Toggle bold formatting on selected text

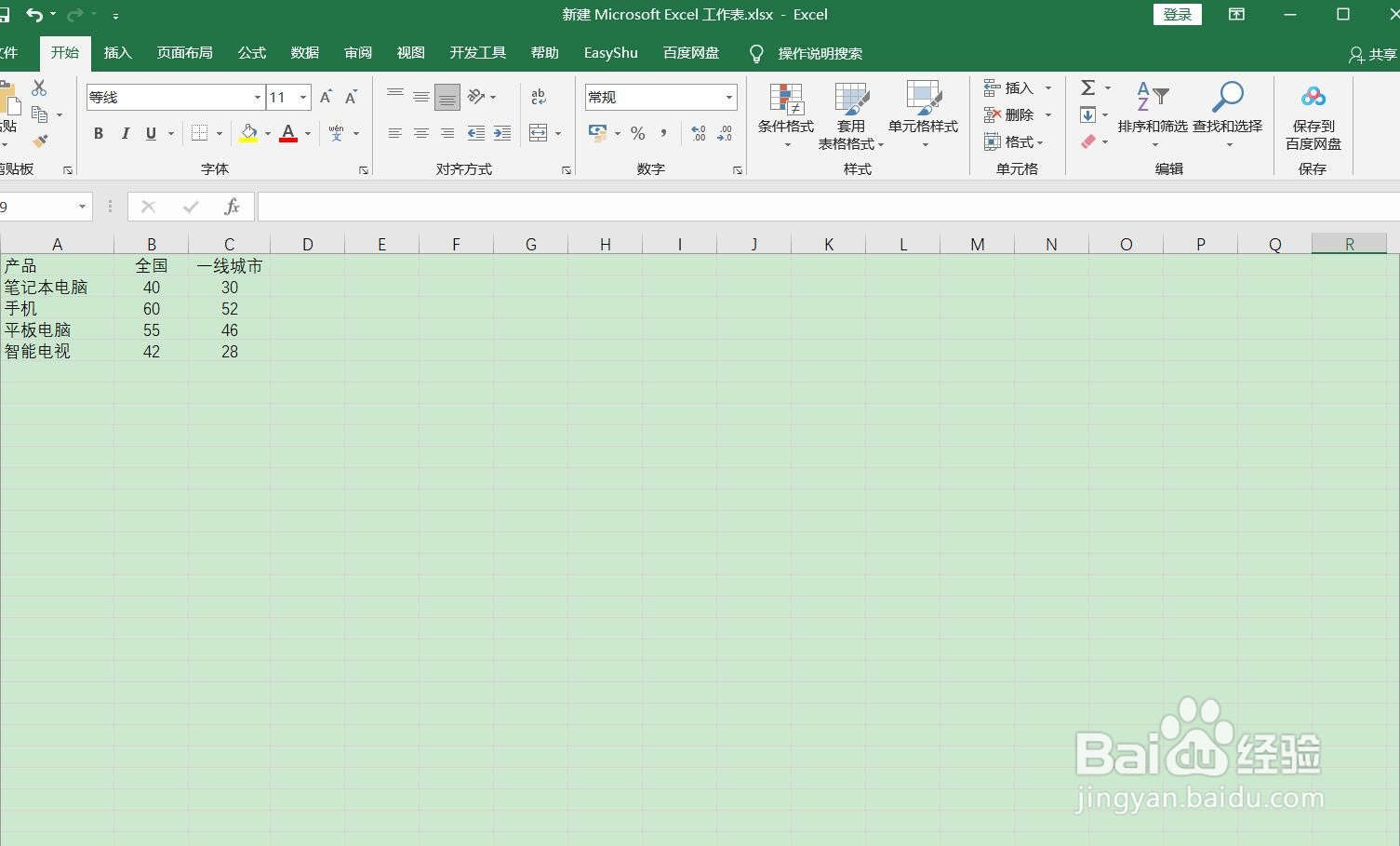(x=98, y=133)
